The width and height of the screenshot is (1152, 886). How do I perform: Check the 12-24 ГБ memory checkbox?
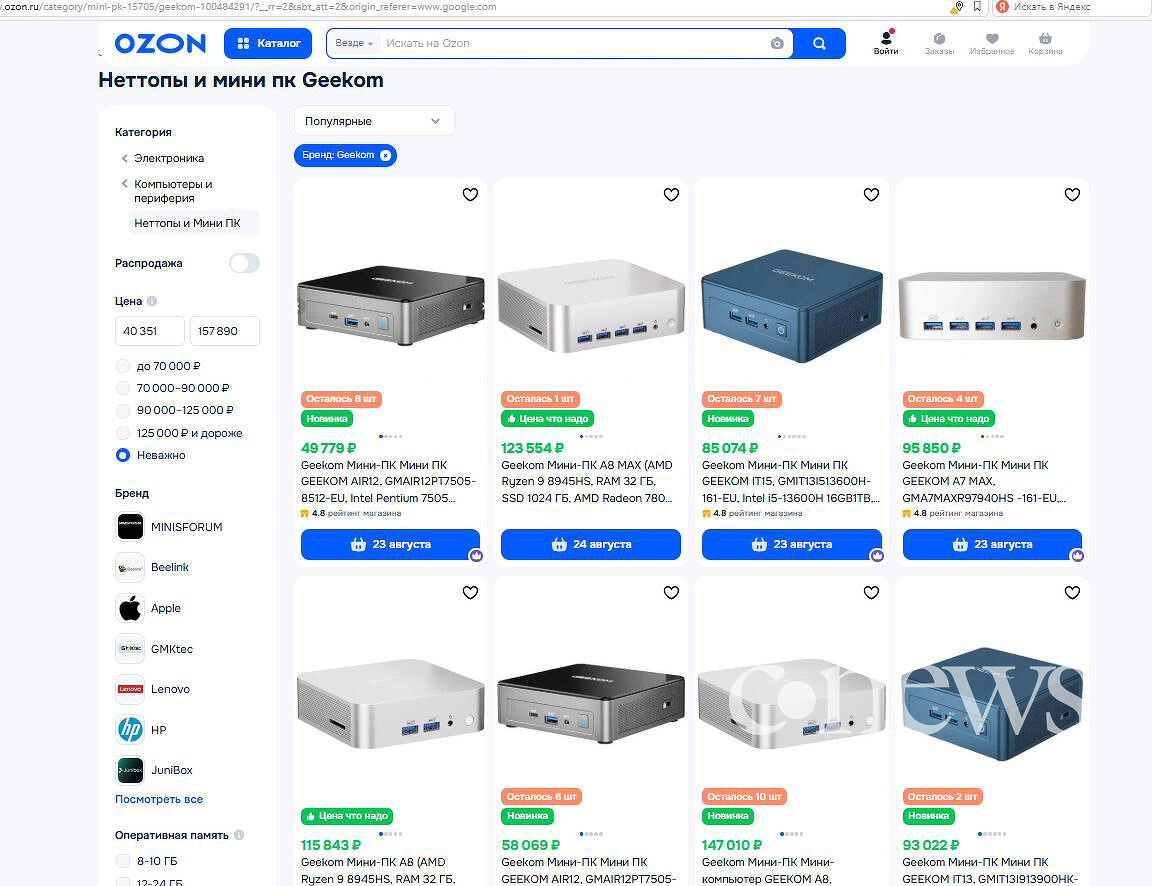[123, 882]
